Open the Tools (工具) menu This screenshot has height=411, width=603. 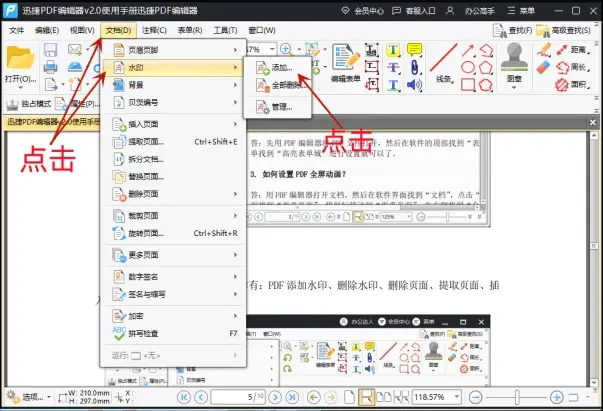point(226,30)
